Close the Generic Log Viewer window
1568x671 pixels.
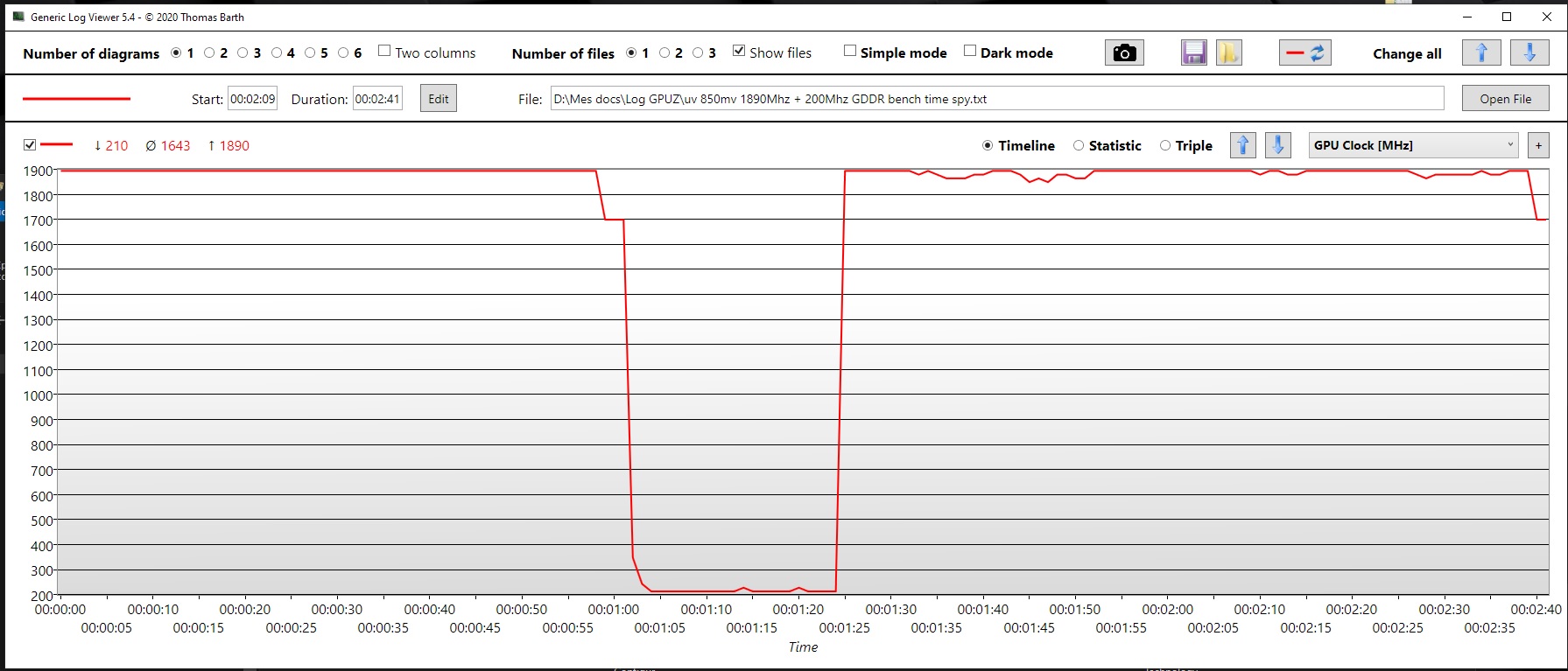pos(1547,17)
